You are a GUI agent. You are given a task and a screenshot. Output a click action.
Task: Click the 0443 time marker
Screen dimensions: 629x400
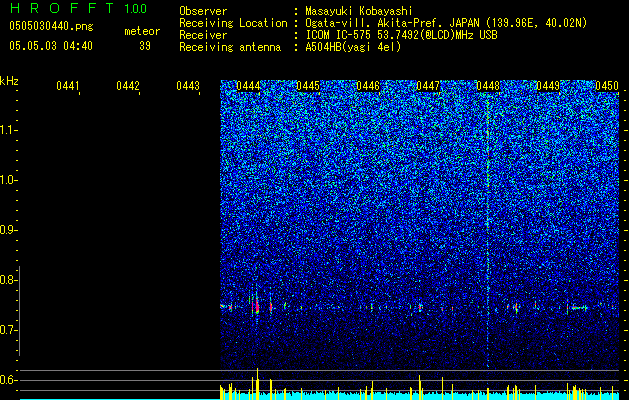(x=188, y=86)
